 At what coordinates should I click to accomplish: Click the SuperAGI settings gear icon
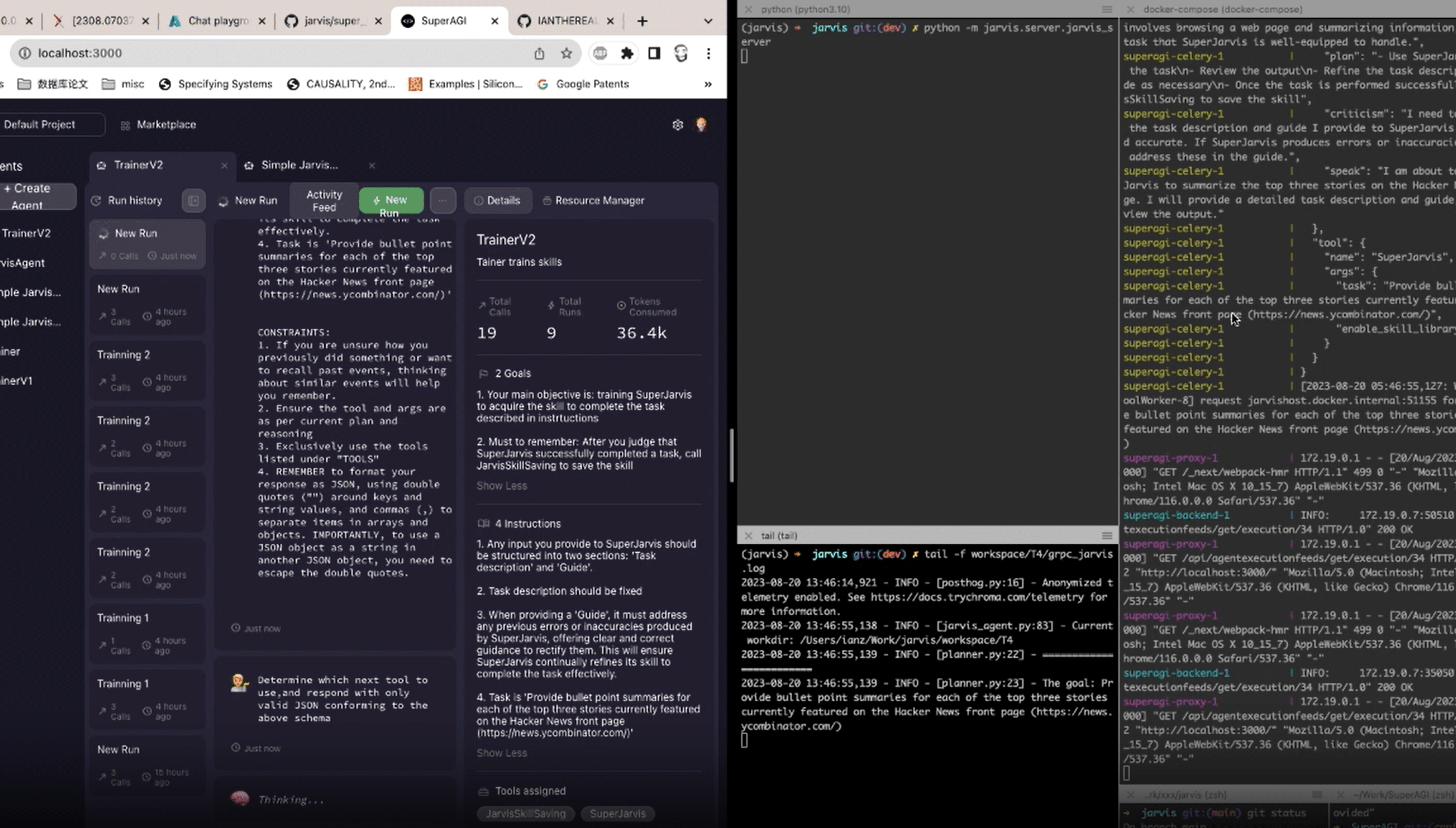click(677, 125)
